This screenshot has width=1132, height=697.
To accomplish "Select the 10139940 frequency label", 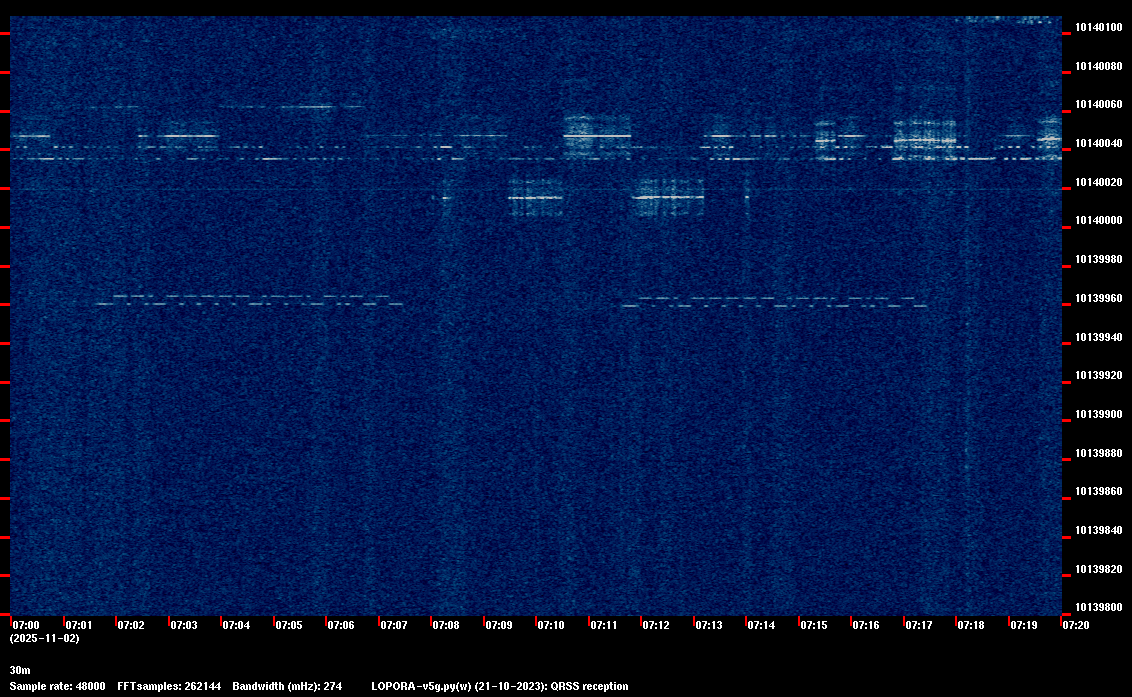I will click(x=1099, y=337).
